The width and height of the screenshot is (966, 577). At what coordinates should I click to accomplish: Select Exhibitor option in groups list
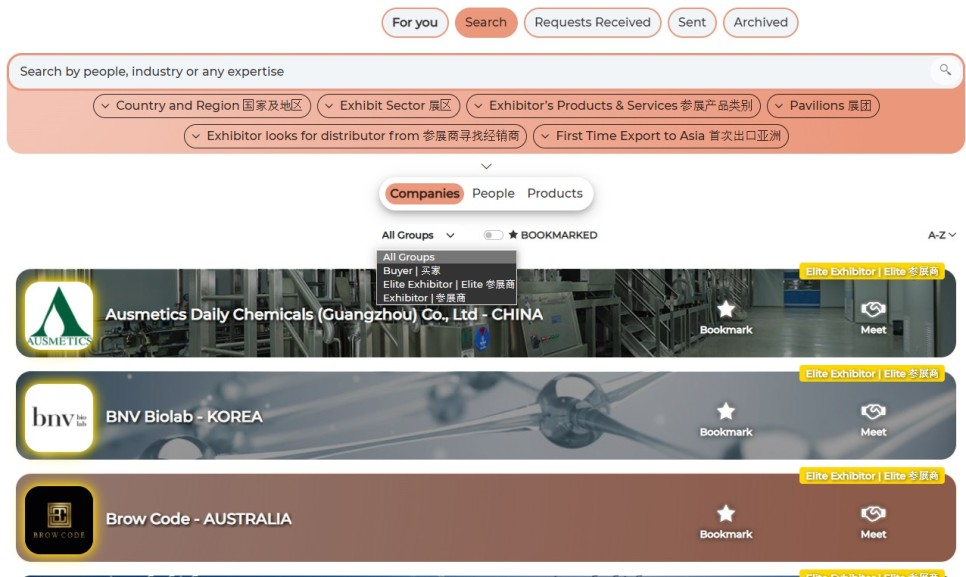[446, 297]
